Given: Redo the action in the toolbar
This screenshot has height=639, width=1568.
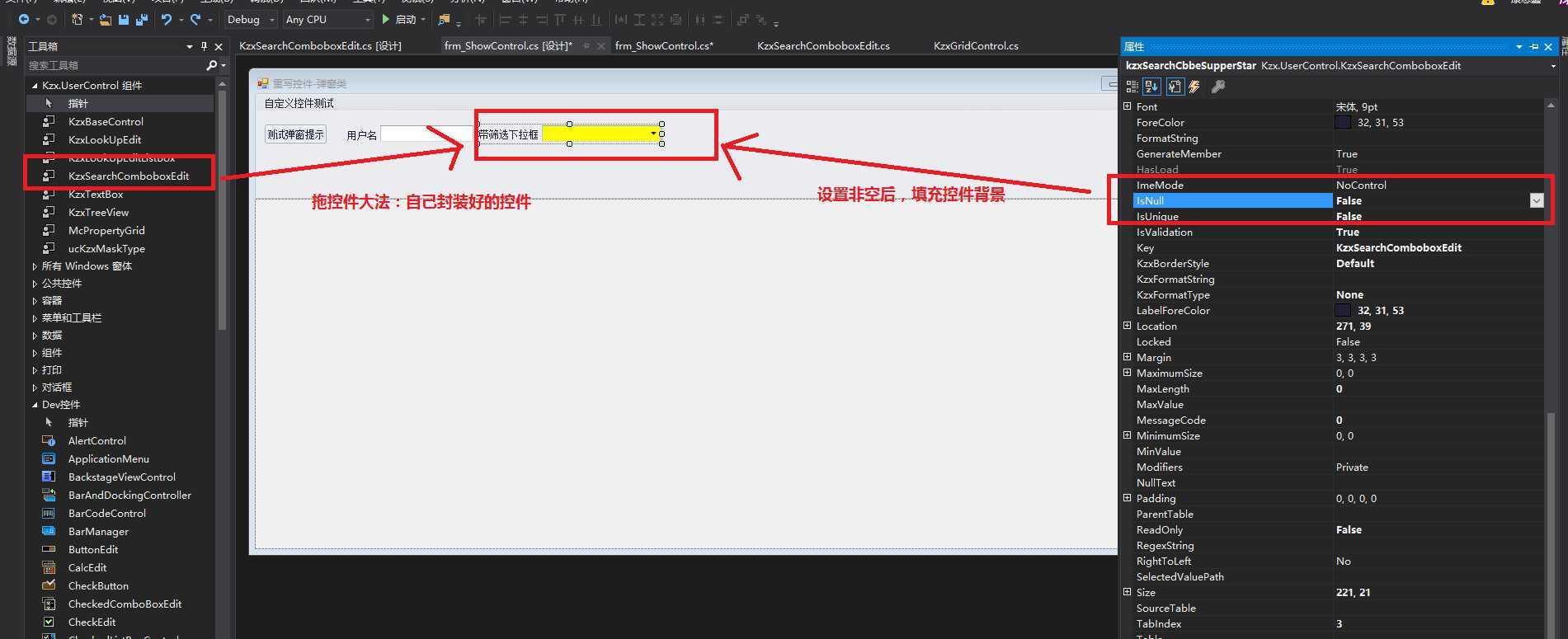Looking at the screenshot, I should (195, 19).
